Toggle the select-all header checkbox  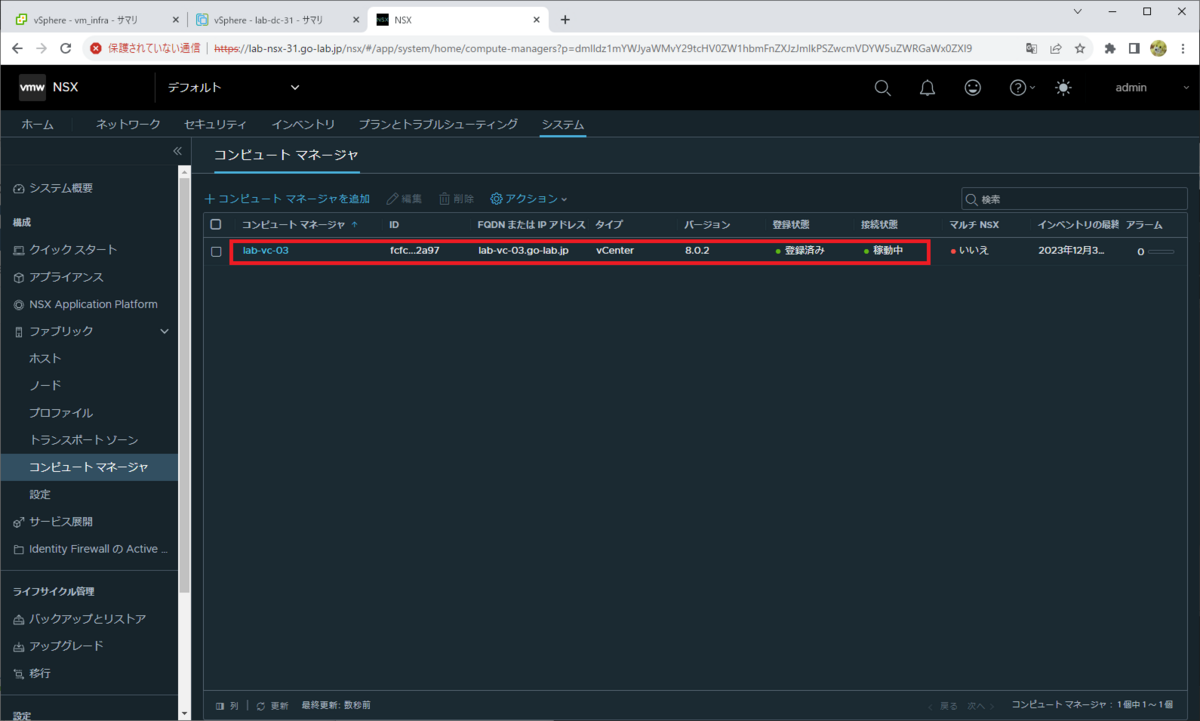216,224
